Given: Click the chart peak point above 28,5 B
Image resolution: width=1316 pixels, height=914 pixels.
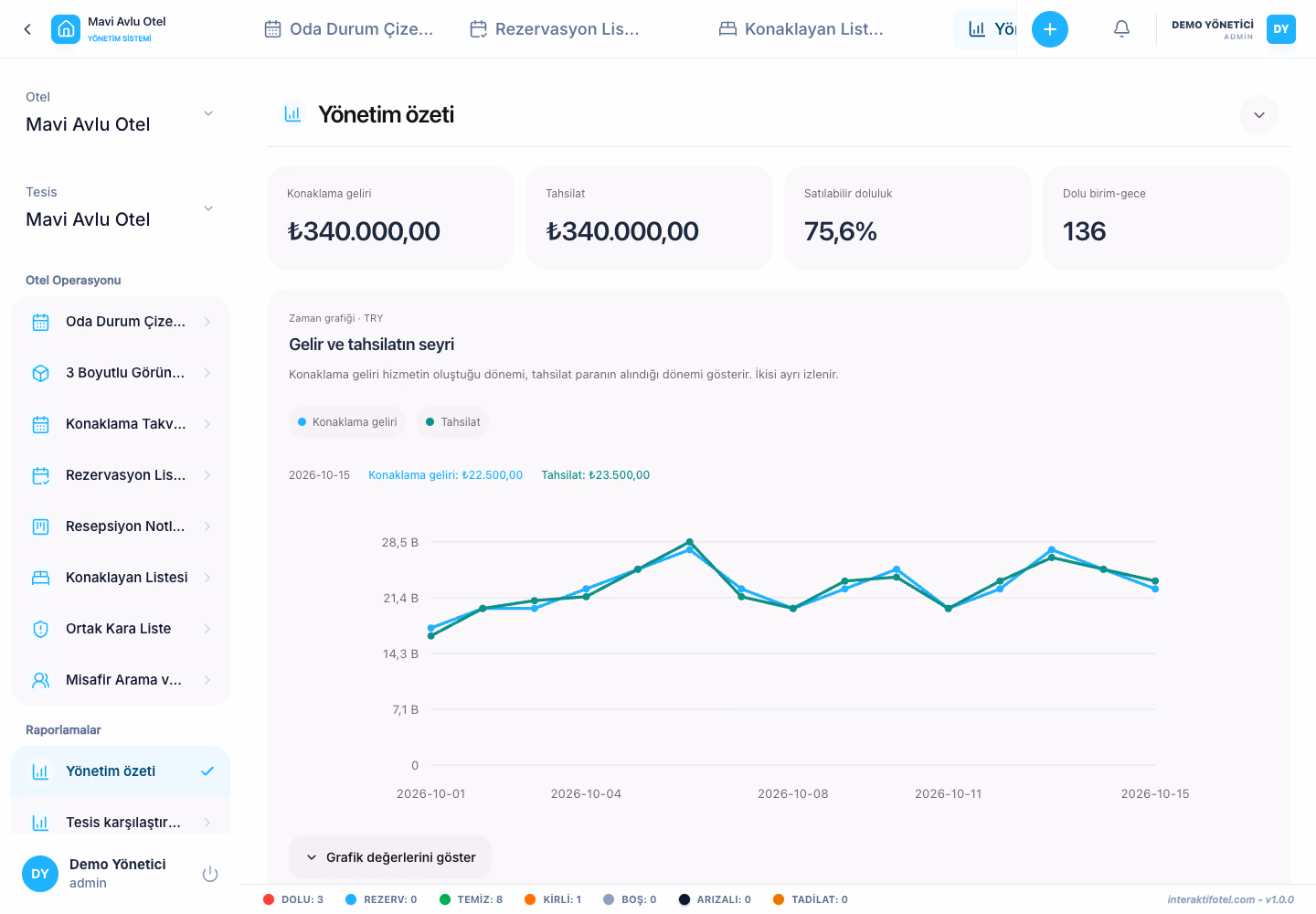Looking at the screenshot, I should coord(690,542).
